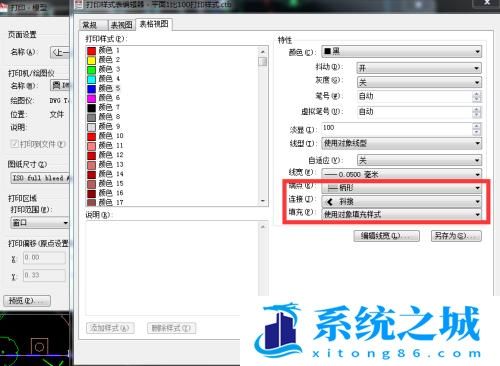The image size is (500, 366).
Task: Pick plot style 颜色 16
Action: pos(106,193)
